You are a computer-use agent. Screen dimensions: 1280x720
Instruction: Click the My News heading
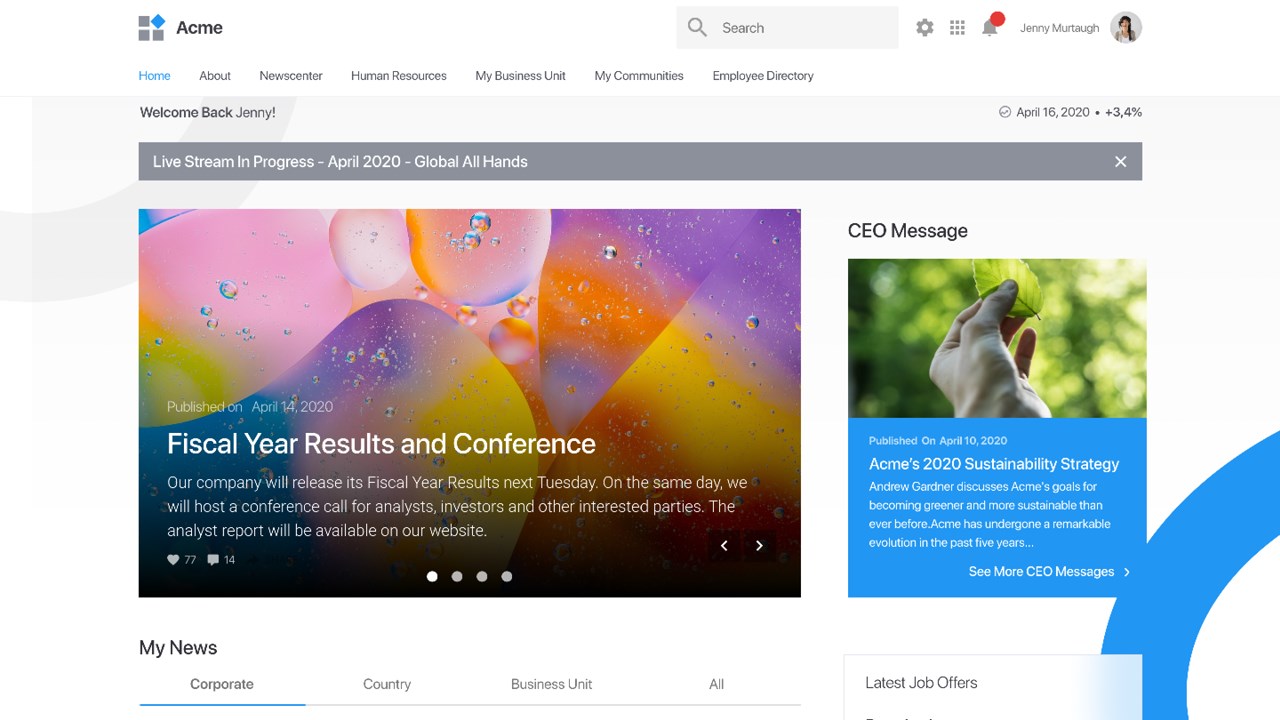[178, 648]
